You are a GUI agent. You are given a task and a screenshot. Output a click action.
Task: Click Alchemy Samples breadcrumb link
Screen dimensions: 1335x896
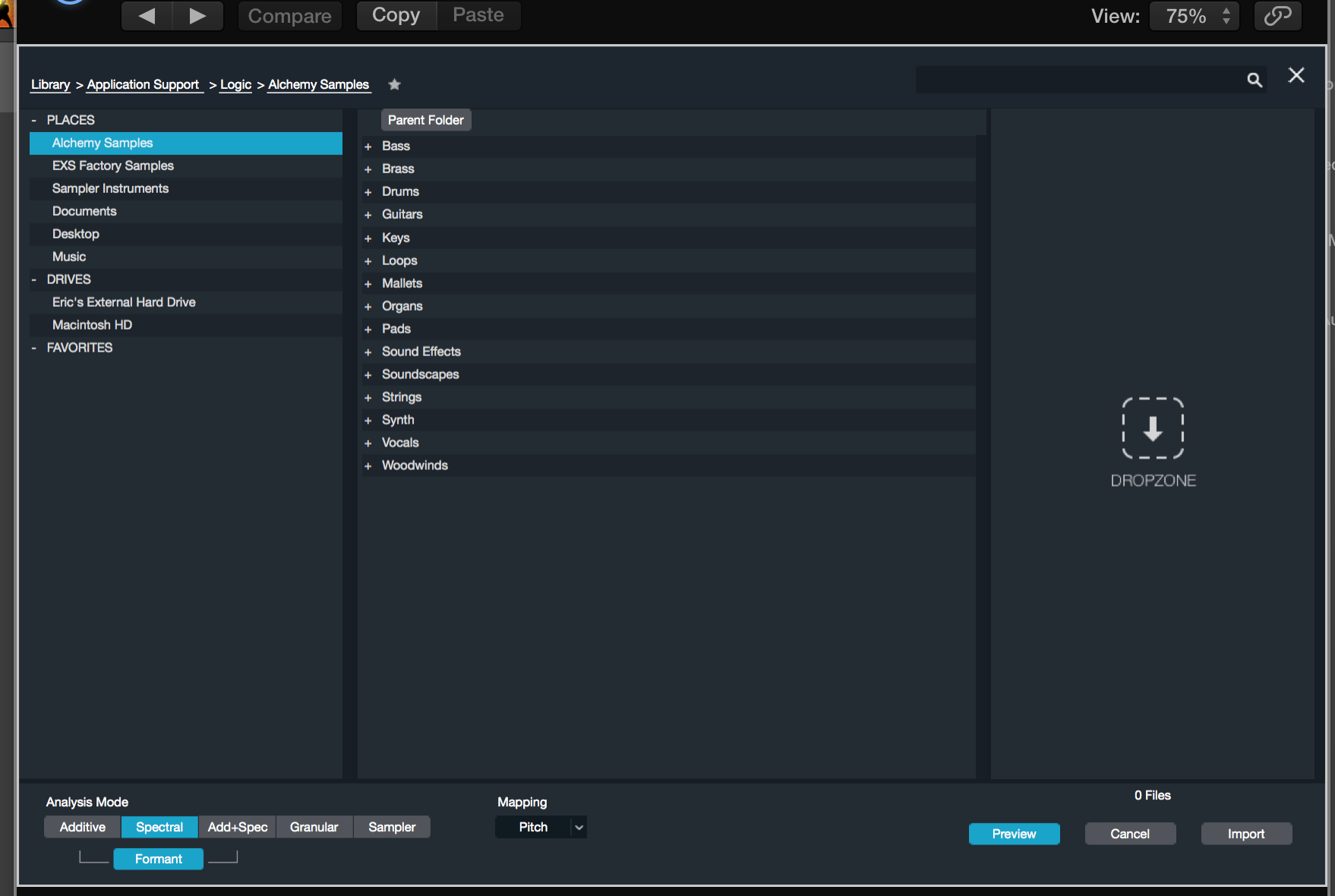[x=318, y=84]
